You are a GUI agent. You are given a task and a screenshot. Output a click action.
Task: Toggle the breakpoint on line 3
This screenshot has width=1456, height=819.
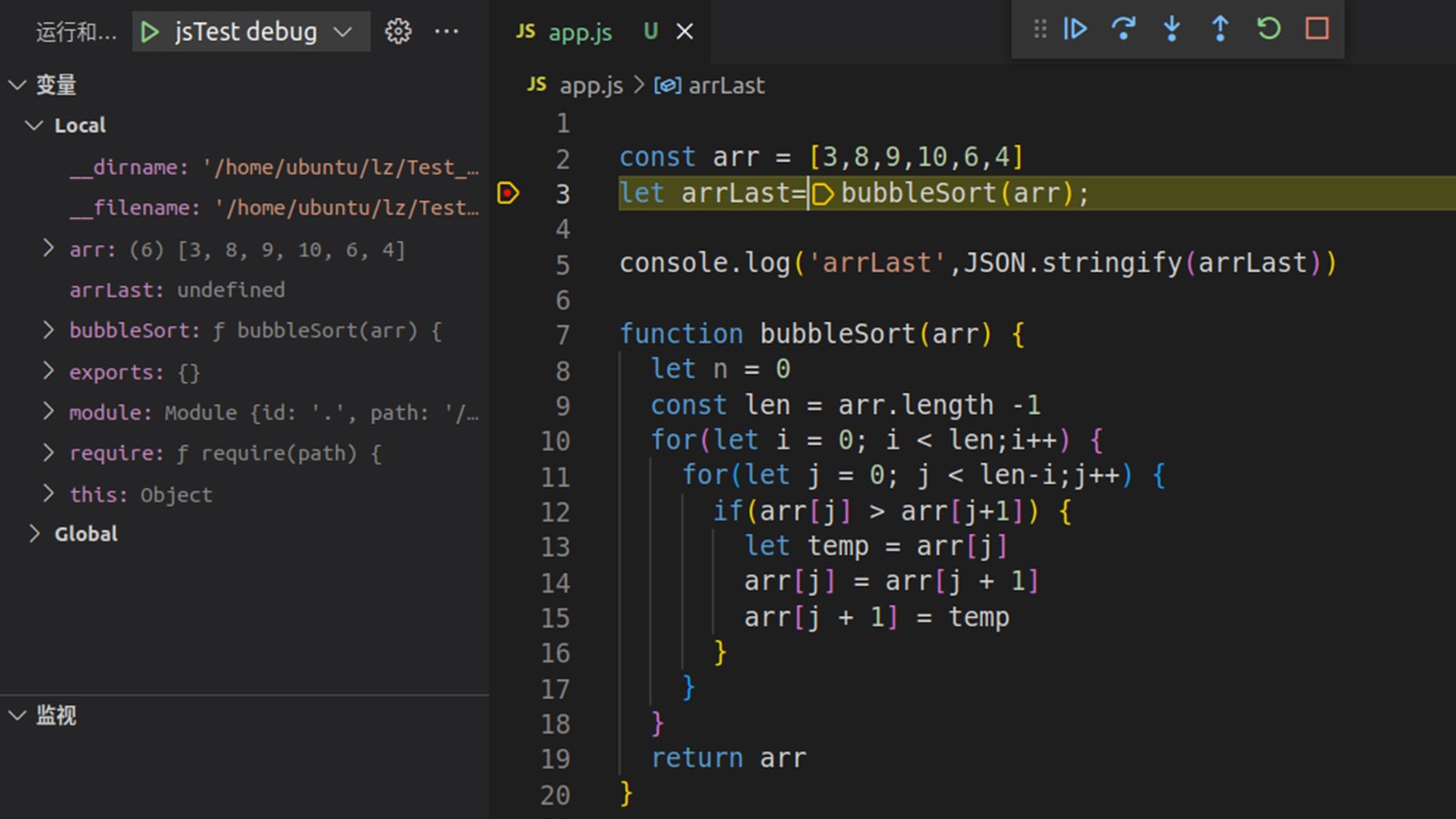(508, 193)
